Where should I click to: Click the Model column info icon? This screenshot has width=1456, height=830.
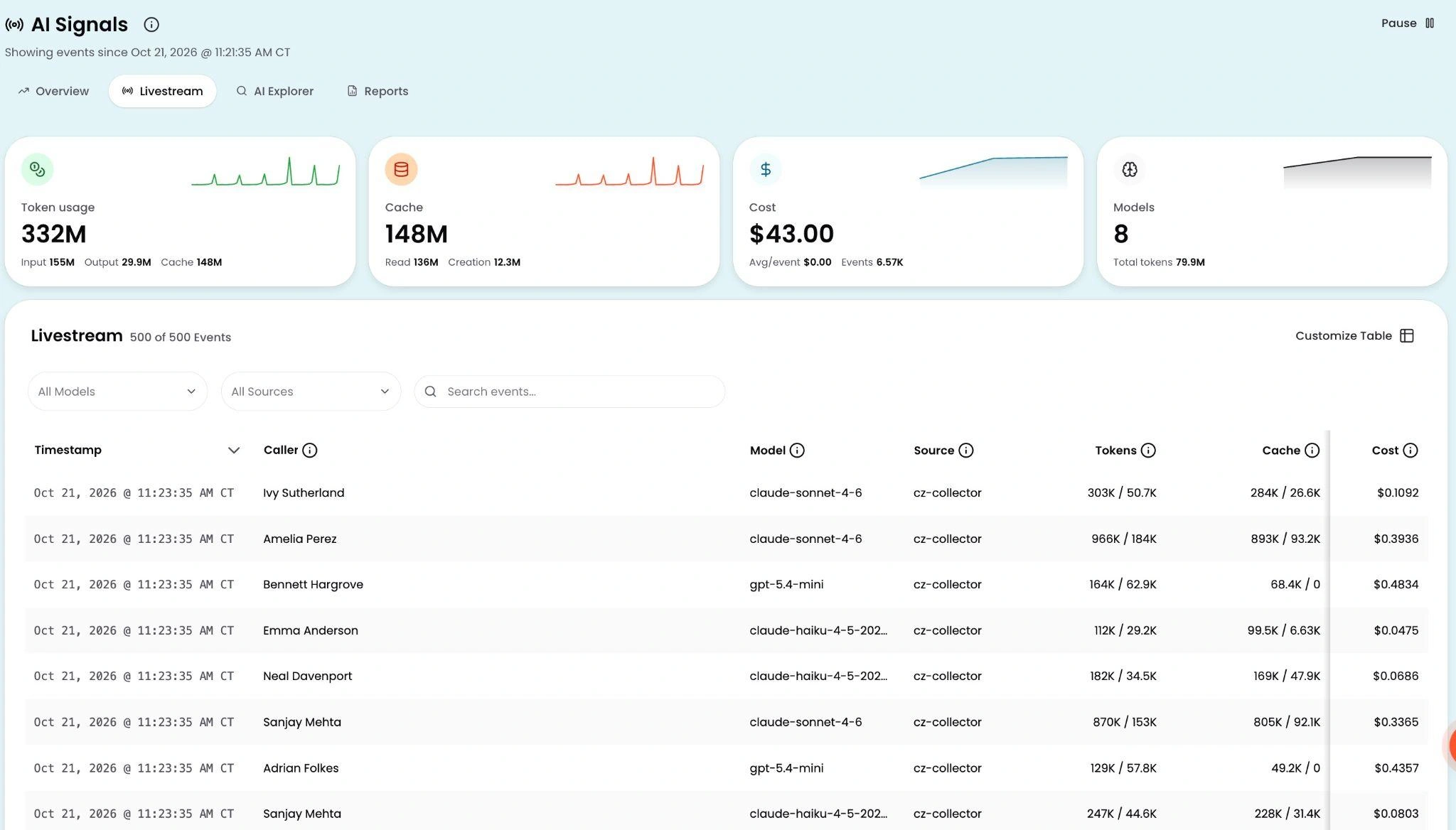797,450
